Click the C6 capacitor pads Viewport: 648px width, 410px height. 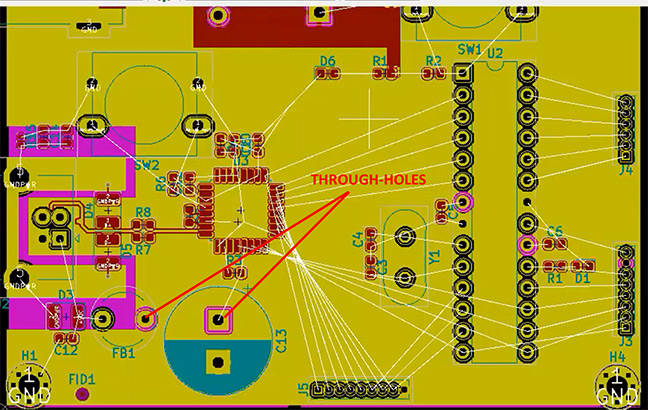point(553,244)
